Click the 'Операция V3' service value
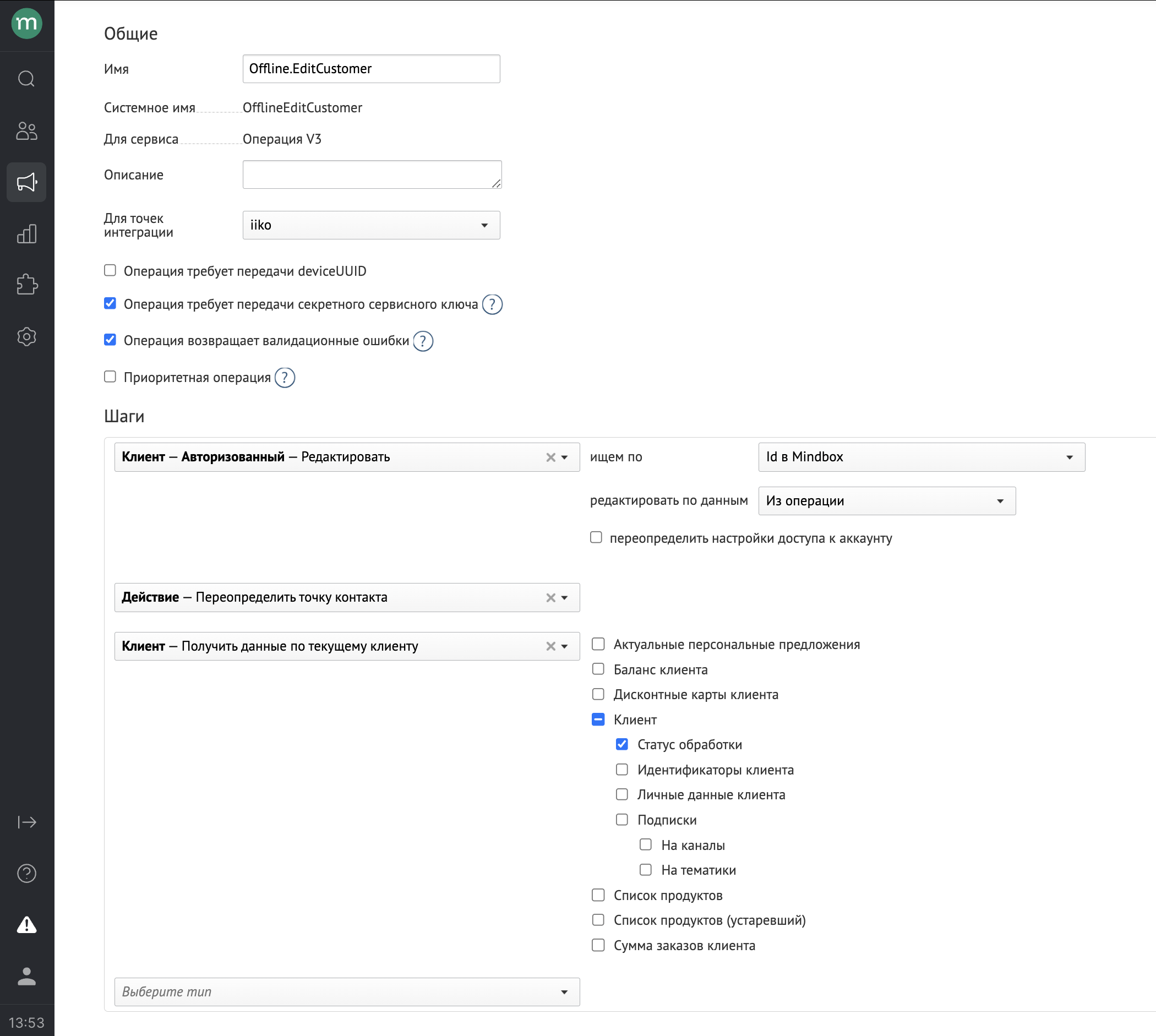 pos(282,139)
